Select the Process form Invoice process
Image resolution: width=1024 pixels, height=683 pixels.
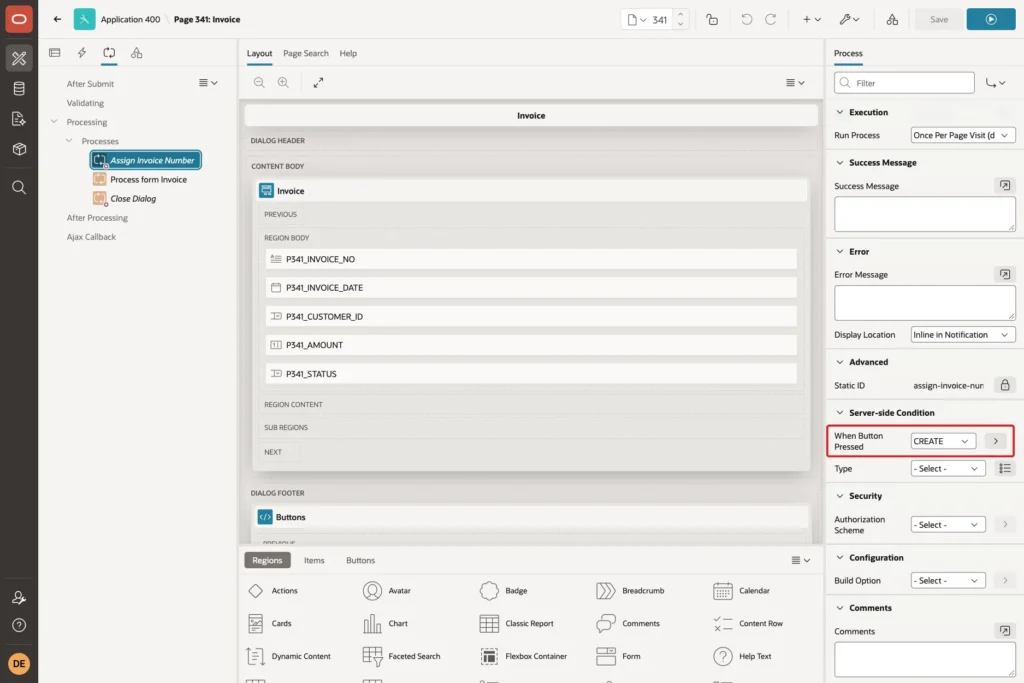(x=141, y=180)
